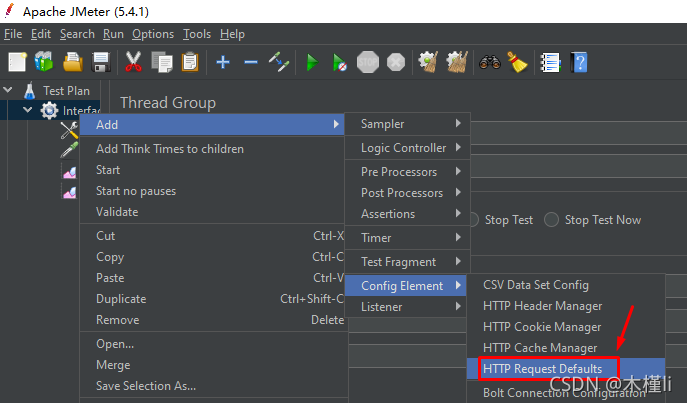Click the Copy icon in toolbar
687x403 pixels.
pyautogui.click(x=162, y=62)
